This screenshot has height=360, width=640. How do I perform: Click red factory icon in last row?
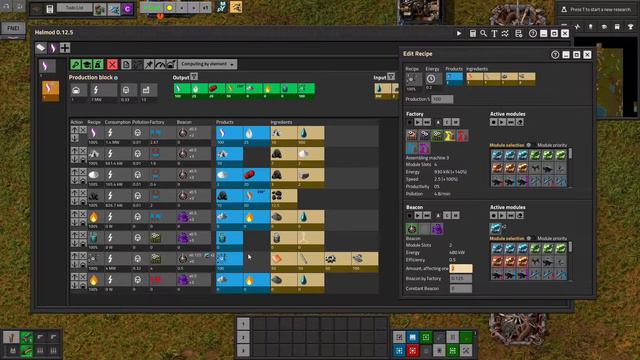coord(156,280)
